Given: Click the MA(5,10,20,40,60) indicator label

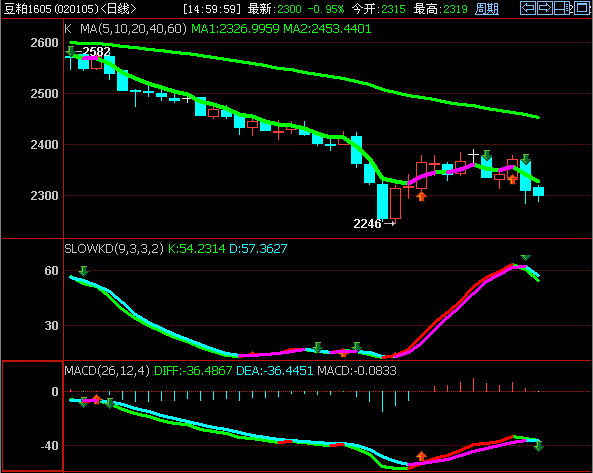Looking at the screenshot, I should pos(134,29).
